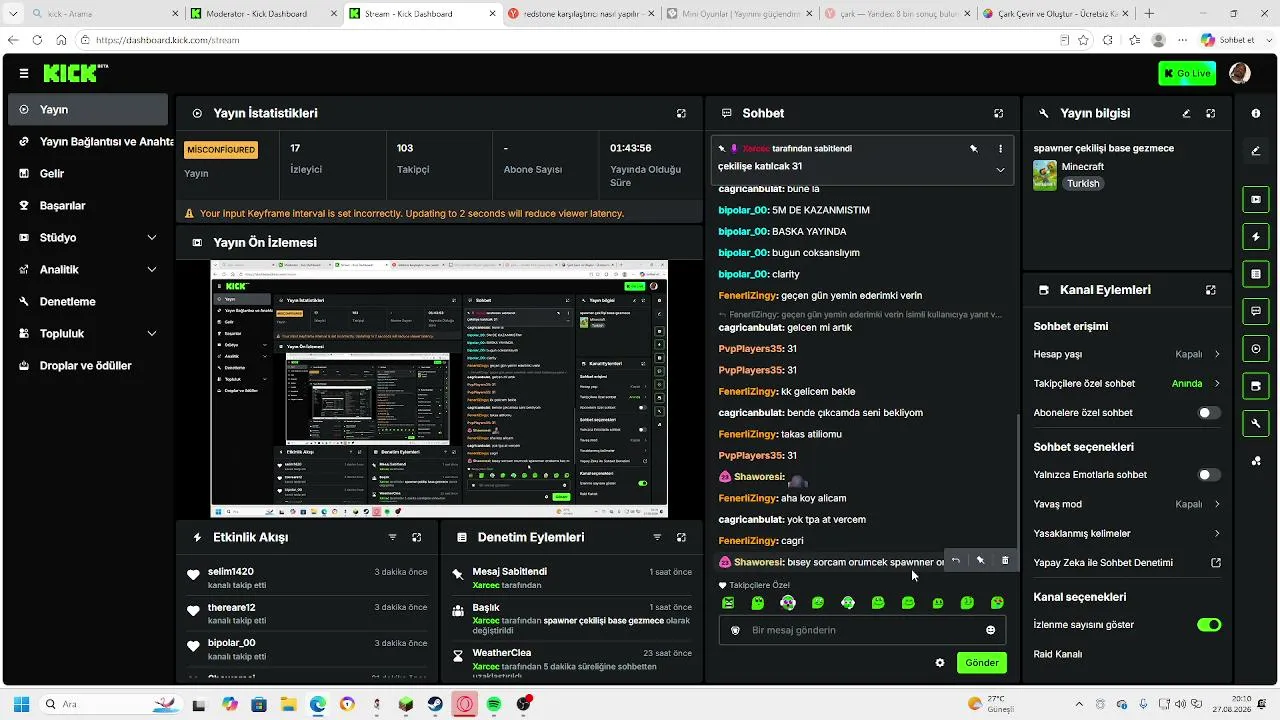The width and height of the screenshot is (1280, 720).
Task: Open Yapay Zeka ile Sohbet Denetimi link
Action: [1127, 563]
